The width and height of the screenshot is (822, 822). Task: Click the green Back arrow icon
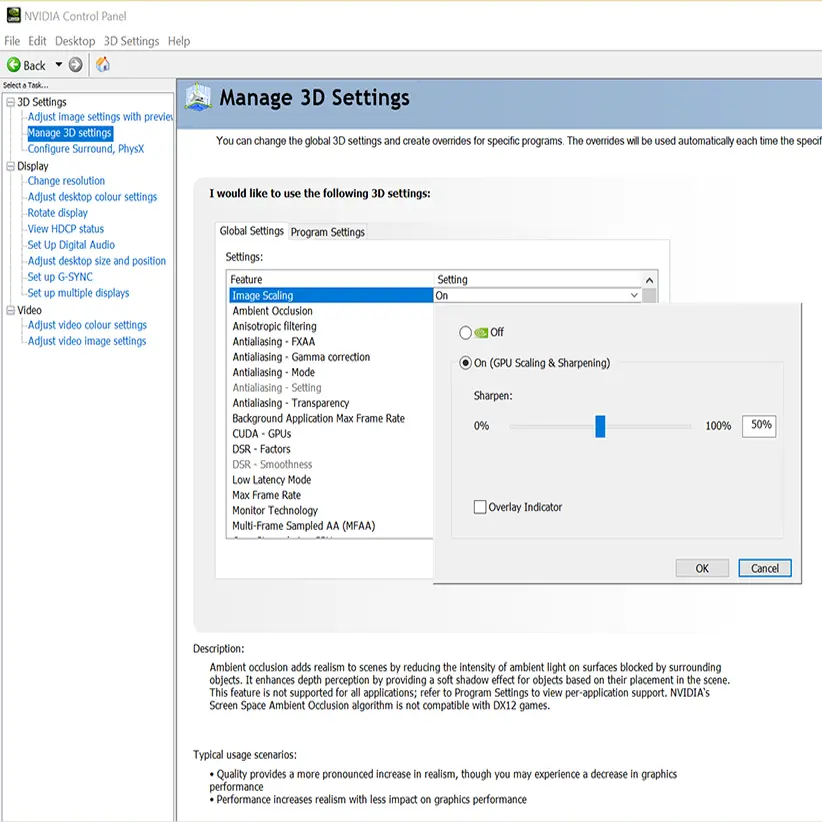14,65
